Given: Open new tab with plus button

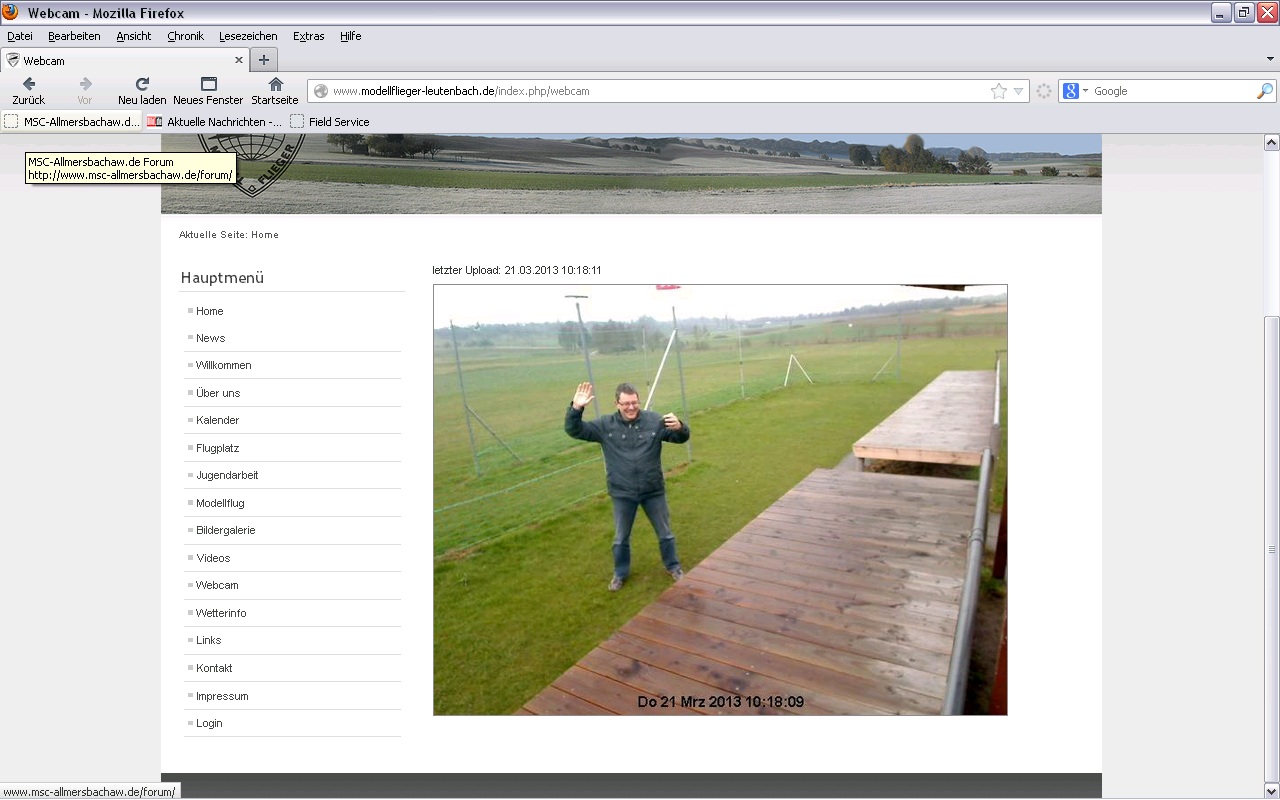Looking at the screenshot, I should [x=264, y=60].
